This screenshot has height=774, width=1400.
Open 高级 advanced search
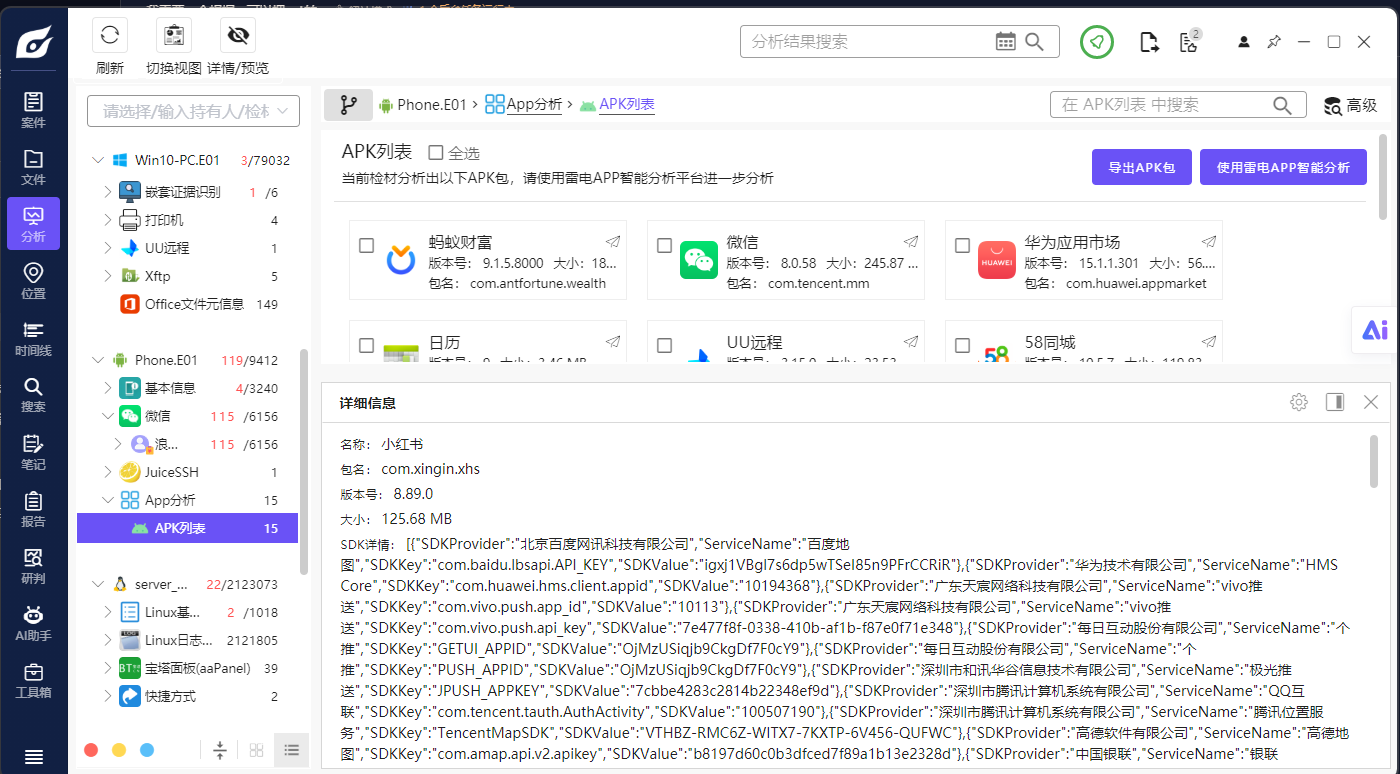pos(1350,105)
